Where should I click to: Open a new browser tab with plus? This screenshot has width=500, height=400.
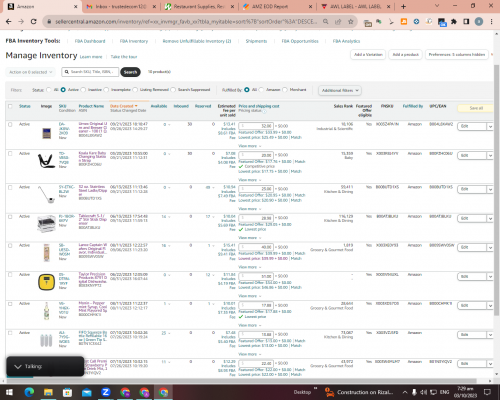pyautogui.click(x=403, y=6)
